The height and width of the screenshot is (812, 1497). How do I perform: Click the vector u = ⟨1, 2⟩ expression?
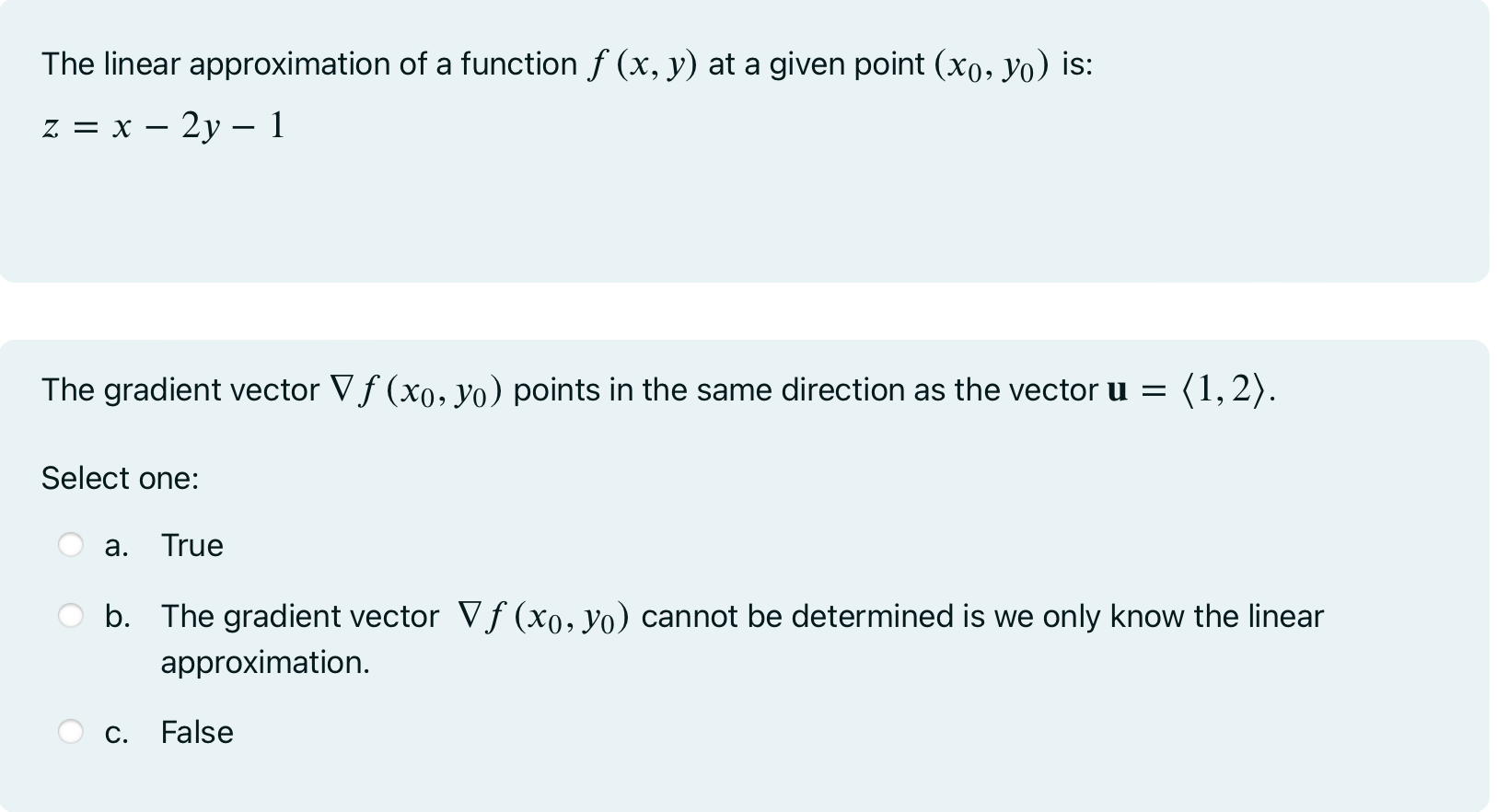[x=1188, y=389]
